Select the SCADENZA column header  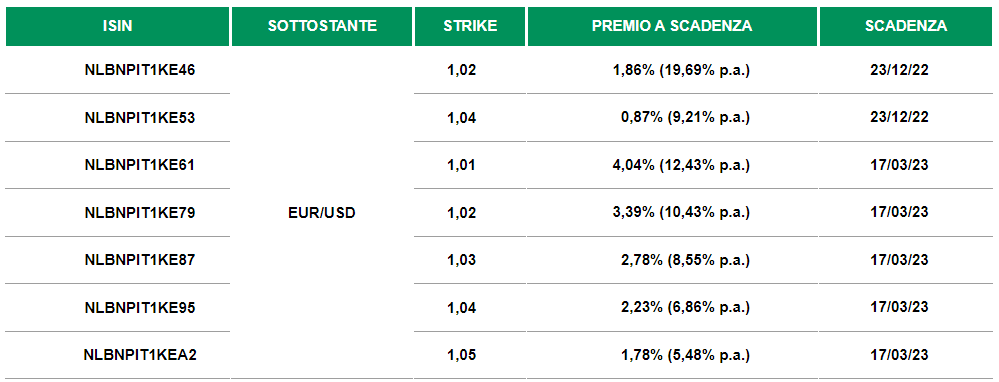click(x=906, y=26)
